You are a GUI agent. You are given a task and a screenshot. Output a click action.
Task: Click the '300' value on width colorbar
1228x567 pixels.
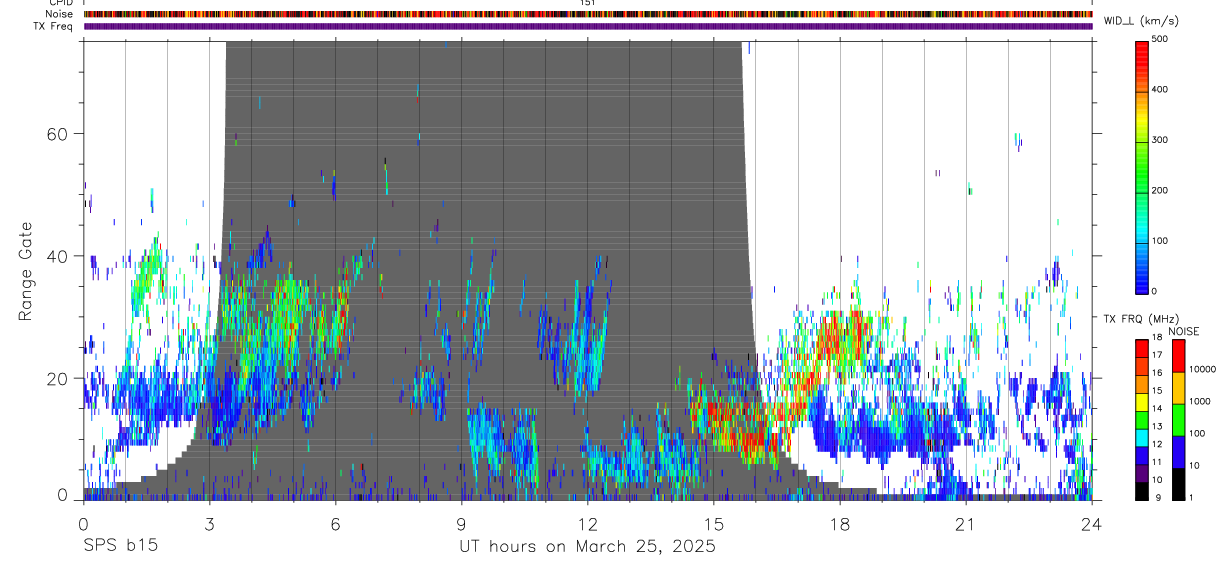(1161, 140)
